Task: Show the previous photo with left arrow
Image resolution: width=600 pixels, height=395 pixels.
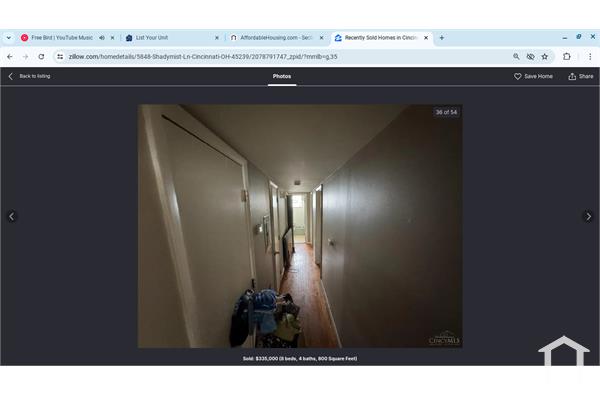Action: point(11,217)
